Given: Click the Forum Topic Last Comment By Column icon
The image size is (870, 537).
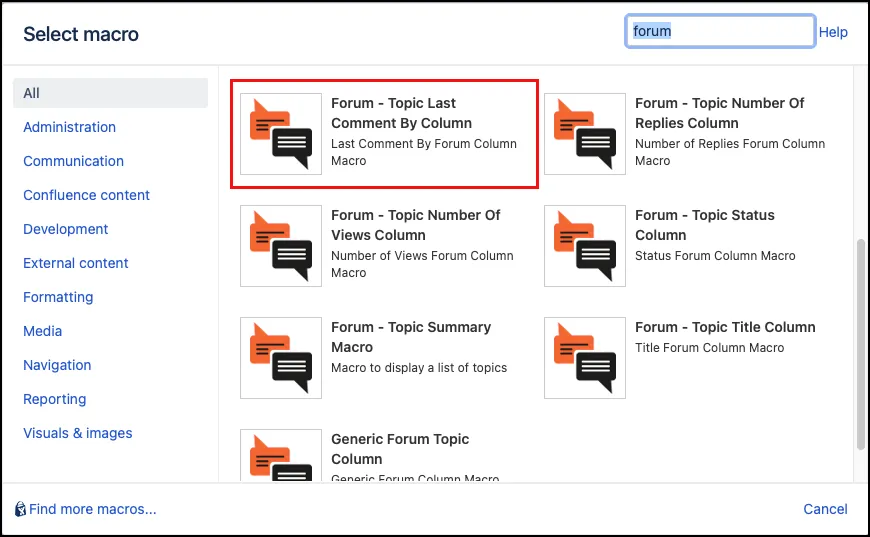Looking at the screenshot, I should (281, 134).
